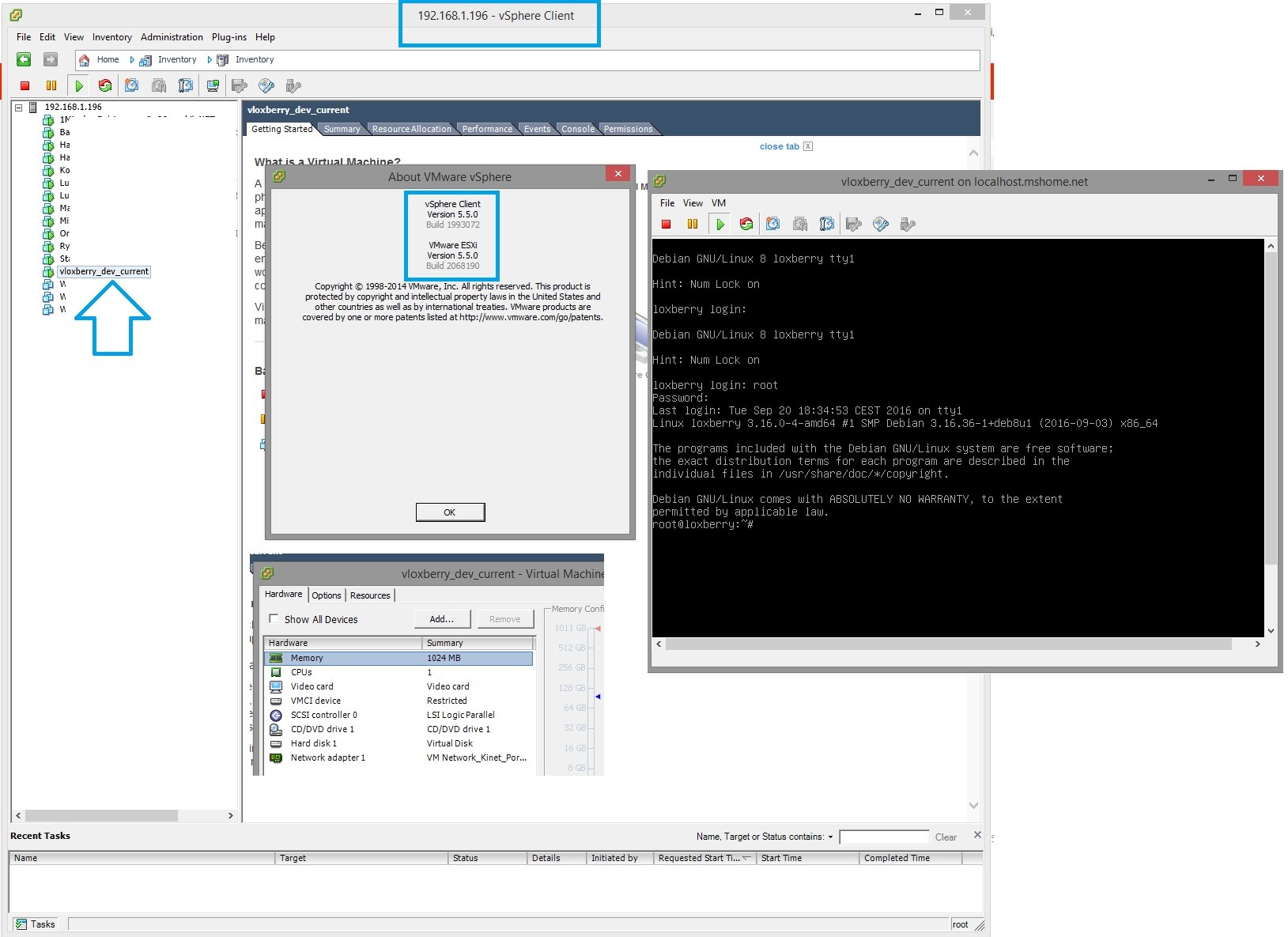Image resolution: width=1288 pixels, height=937 pixels.
Task: Click the grey forward navigation arrow
Action: pos(51,59)
